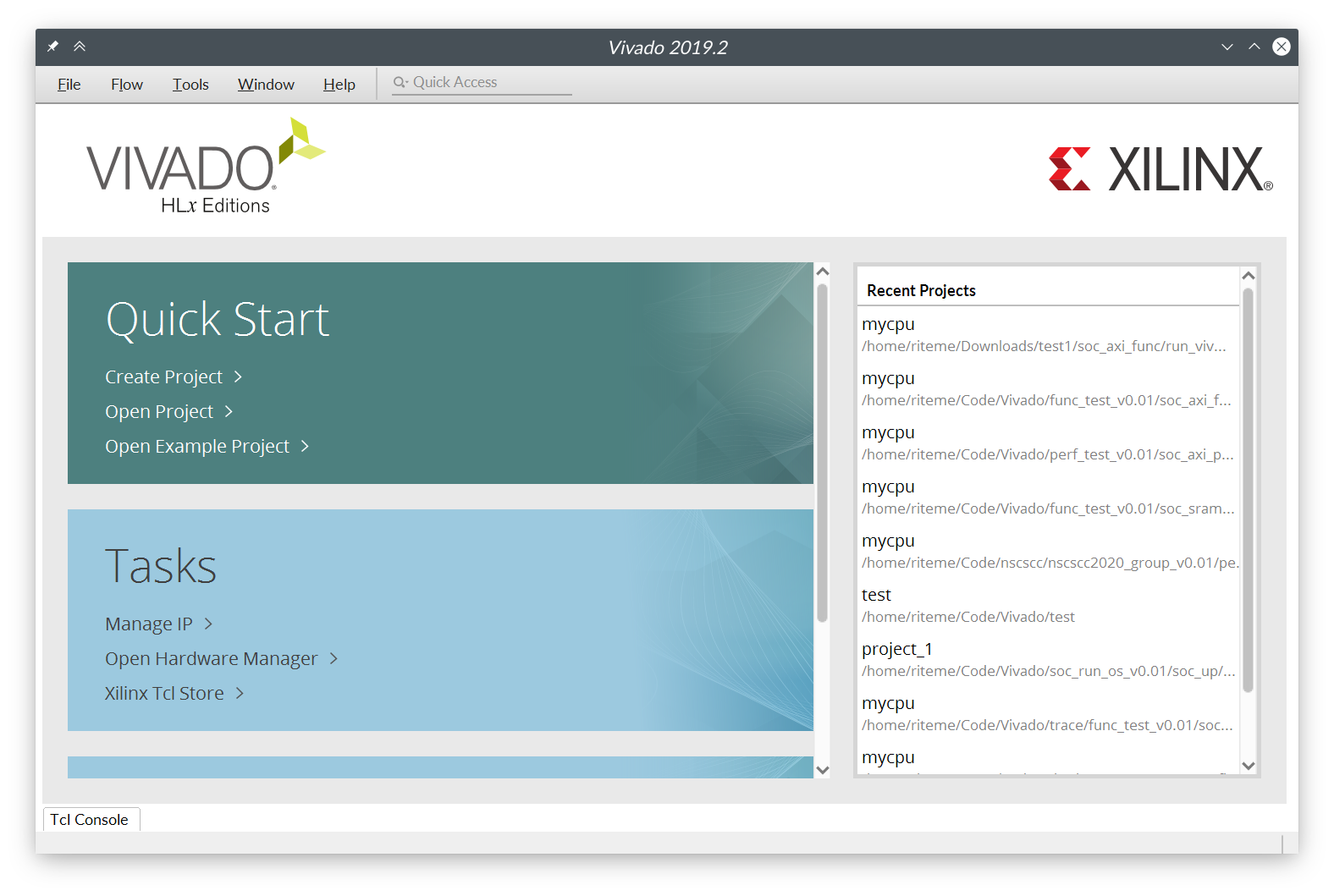Click the Recent Projects scroll-down arrow
This screenshot has height=896, width=1334.
coord(1248,766)
